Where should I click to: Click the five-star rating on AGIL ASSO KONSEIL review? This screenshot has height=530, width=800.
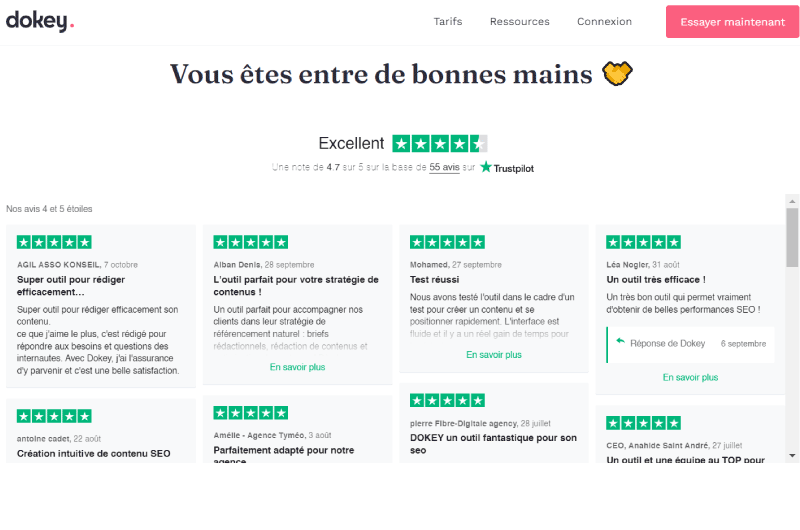tap(54, 242)
